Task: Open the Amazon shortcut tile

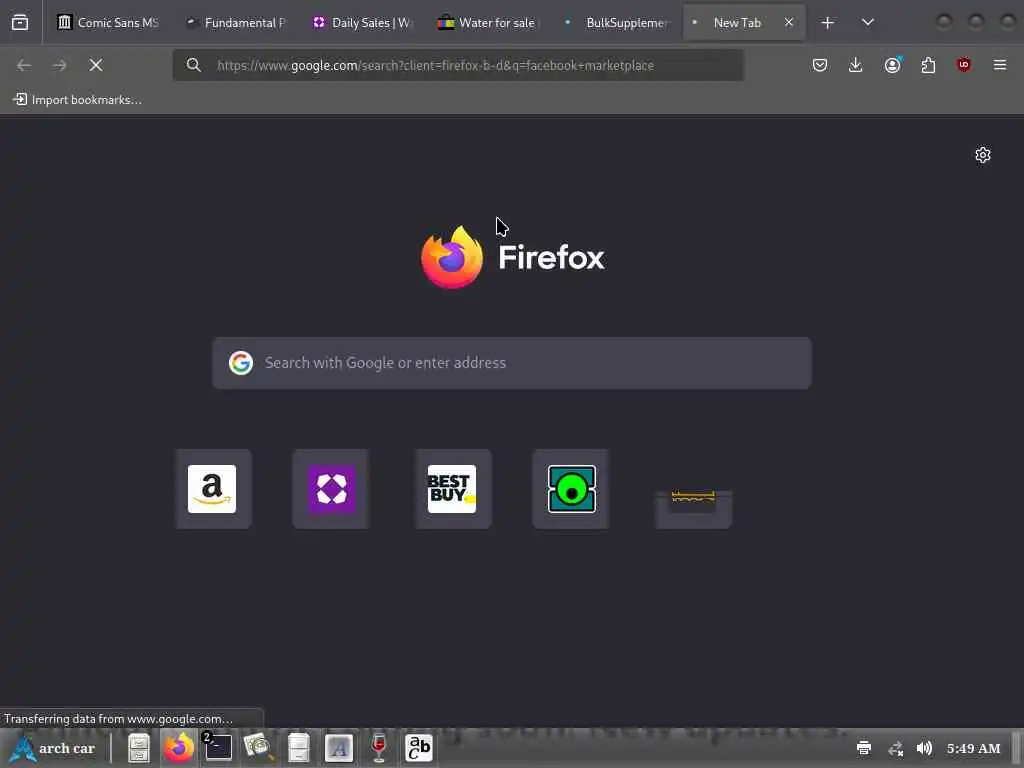Action: tap(213, 489)
